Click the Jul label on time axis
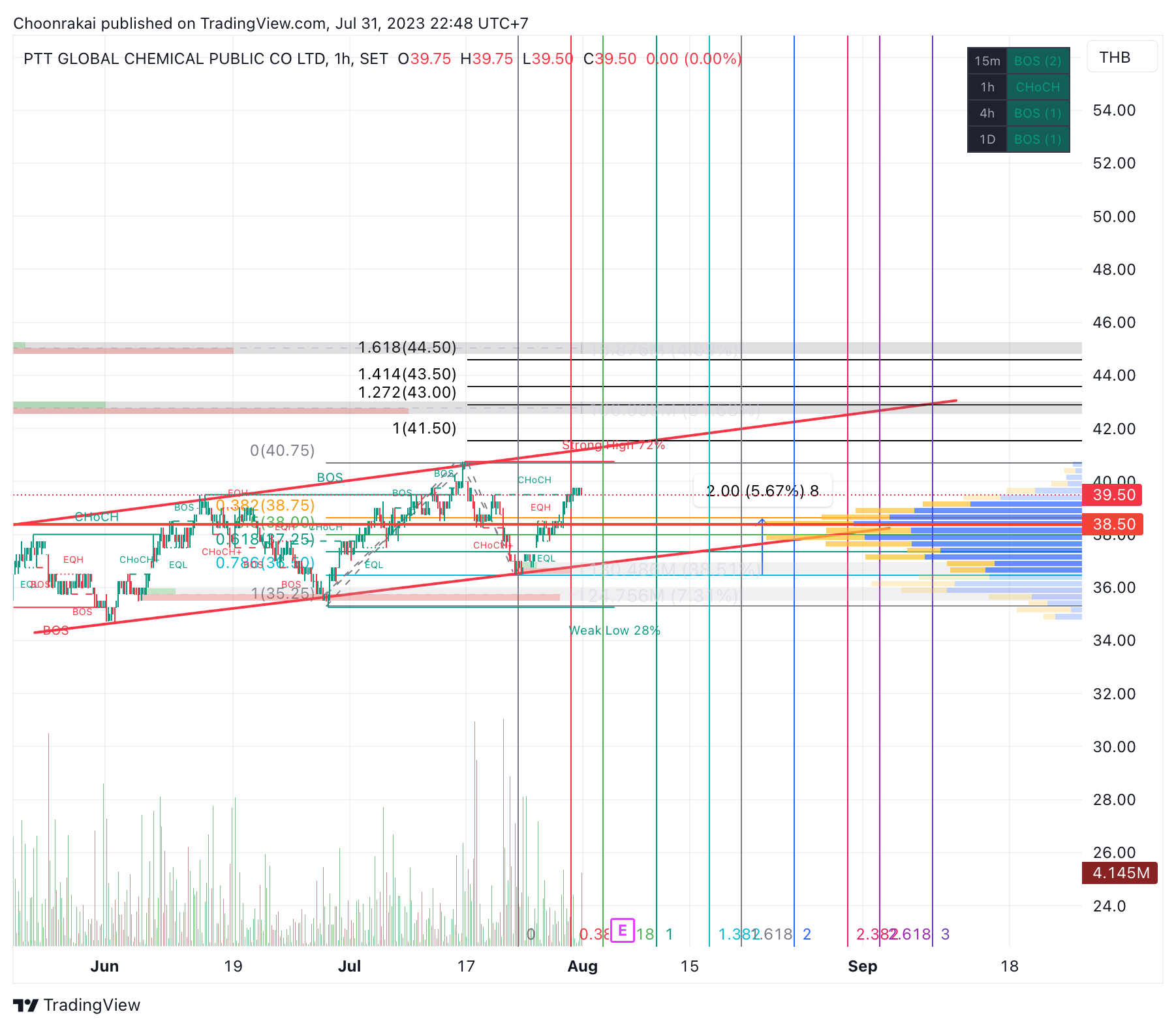 (350, 966)
